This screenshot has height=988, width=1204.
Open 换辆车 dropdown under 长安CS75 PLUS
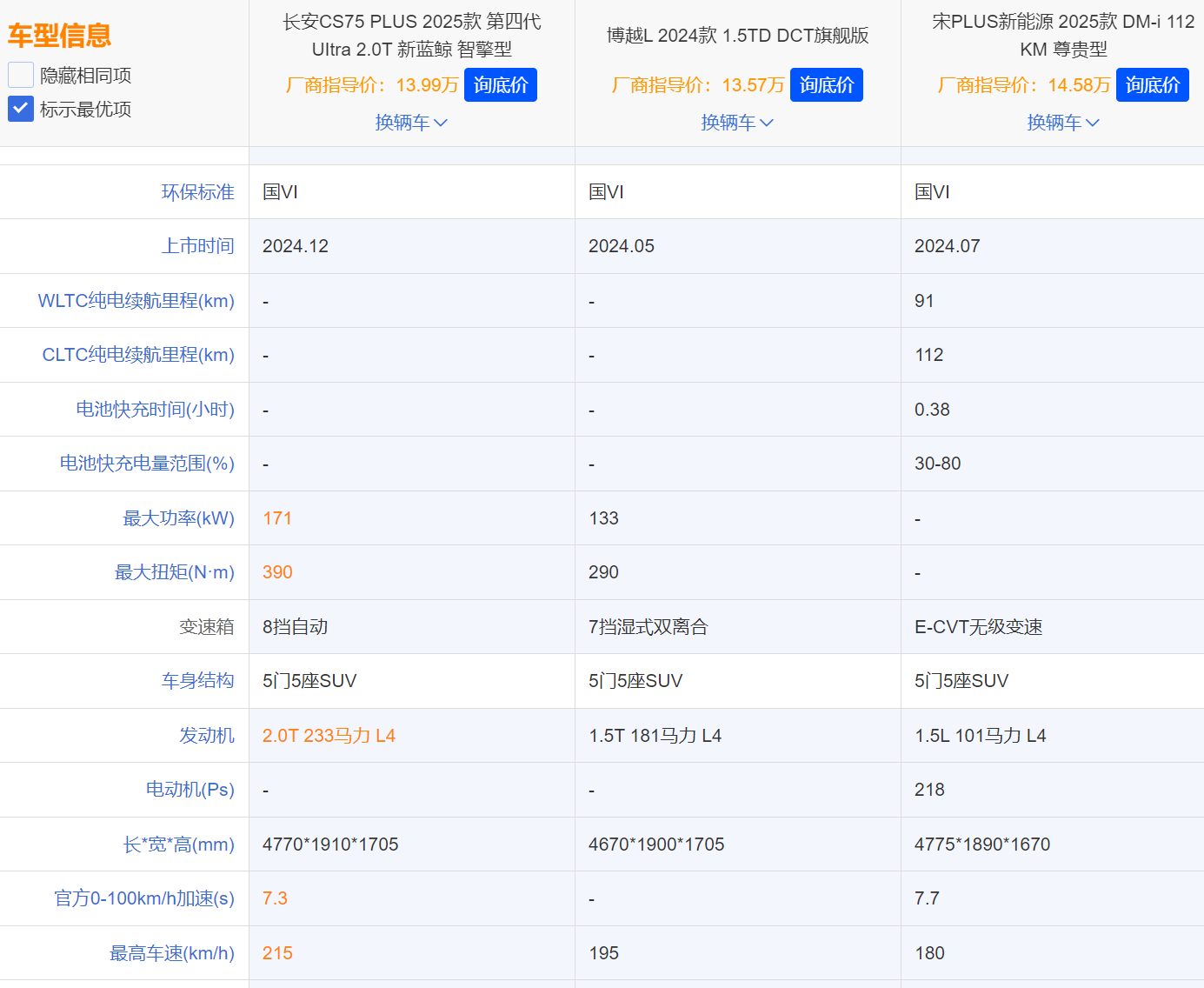pos(411,123)
